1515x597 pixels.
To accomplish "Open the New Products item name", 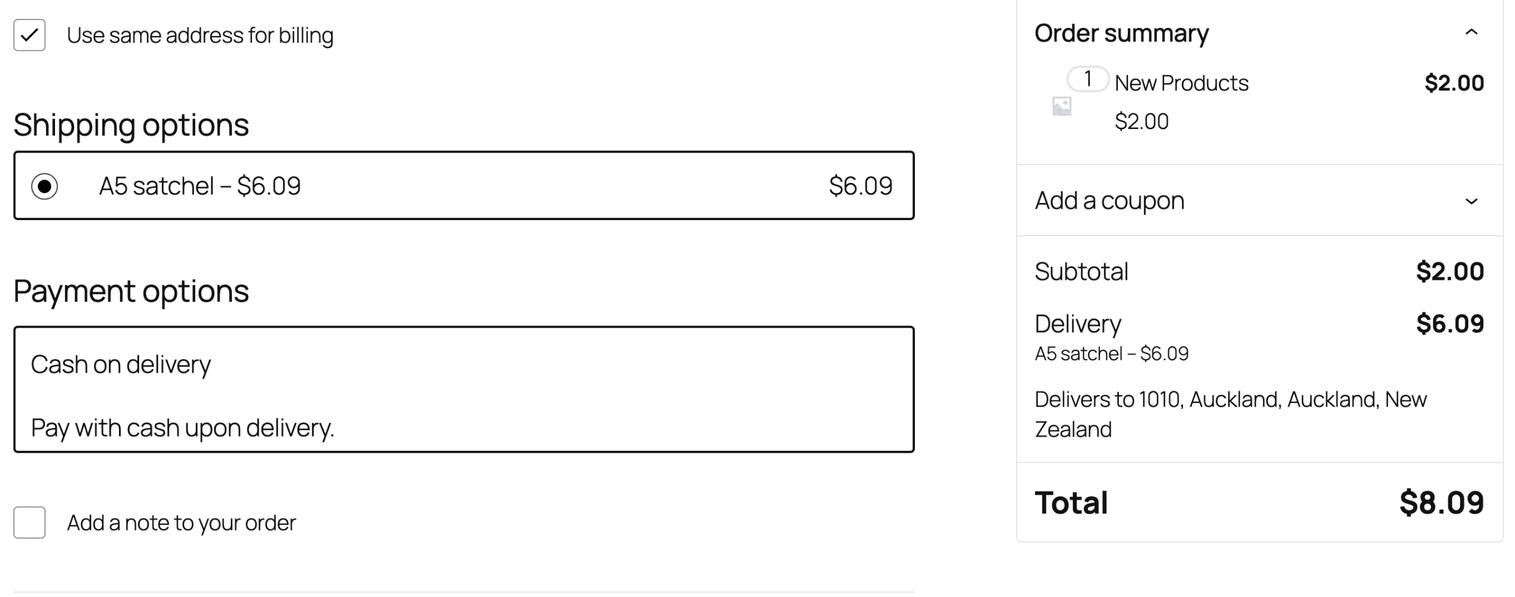I will pyautogui.click(x=1181, y=83).
